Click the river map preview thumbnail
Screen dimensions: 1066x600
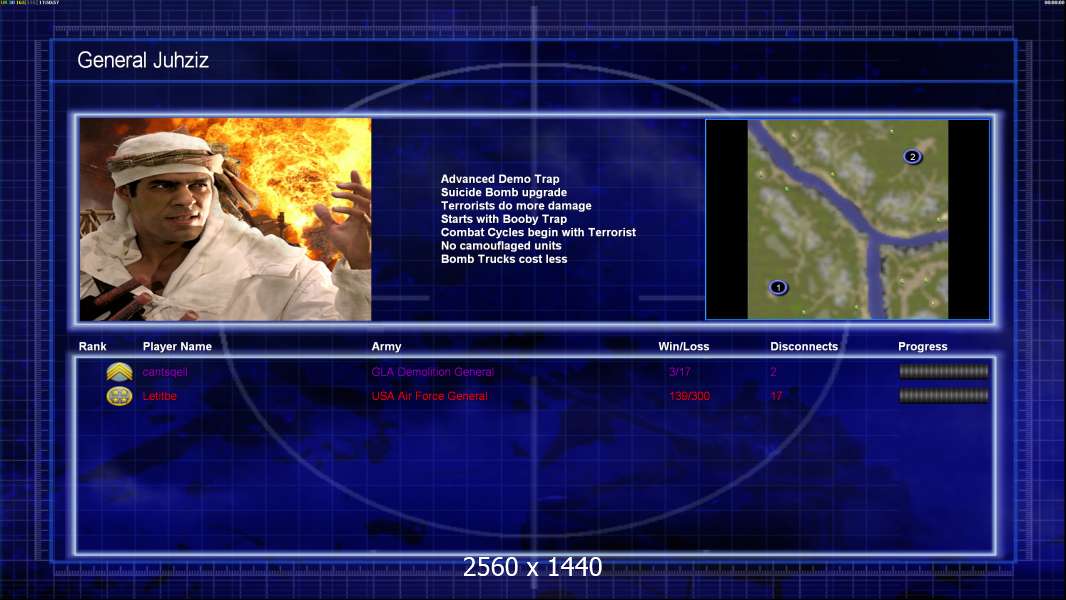[848, 219]
